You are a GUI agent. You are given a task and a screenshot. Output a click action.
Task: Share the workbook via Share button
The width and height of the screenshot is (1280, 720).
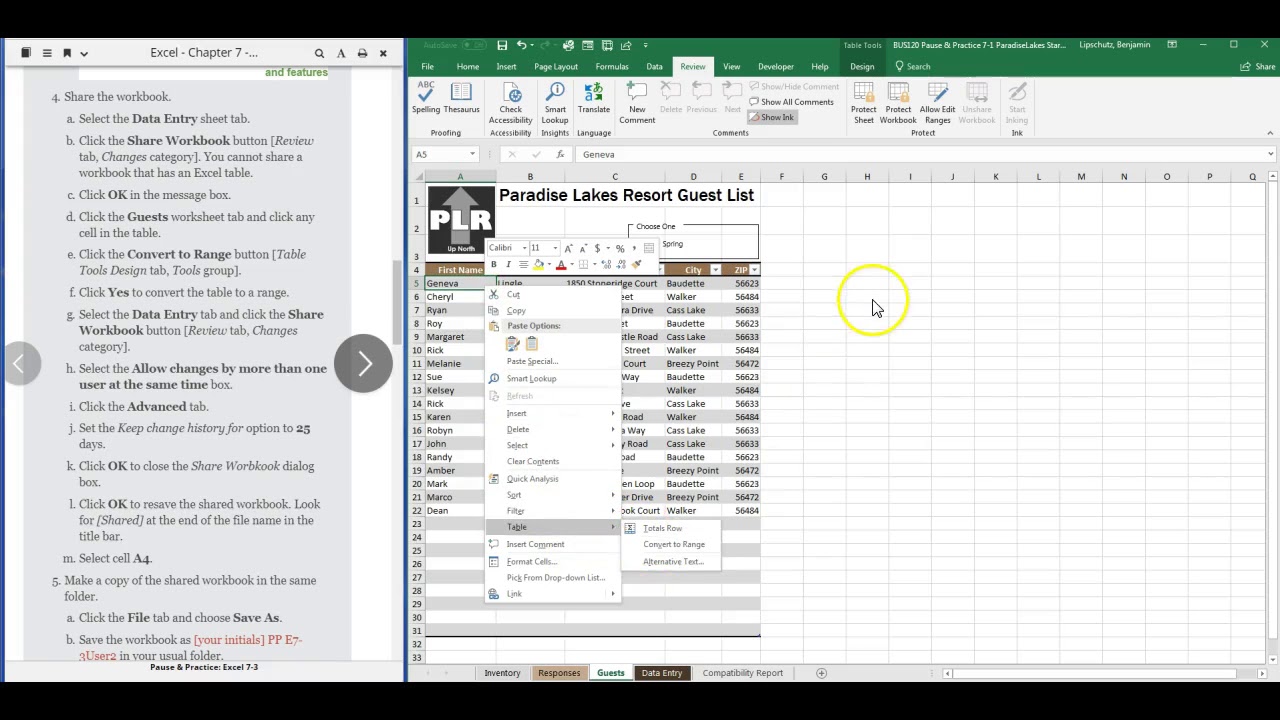click(x=1259, y=67)
